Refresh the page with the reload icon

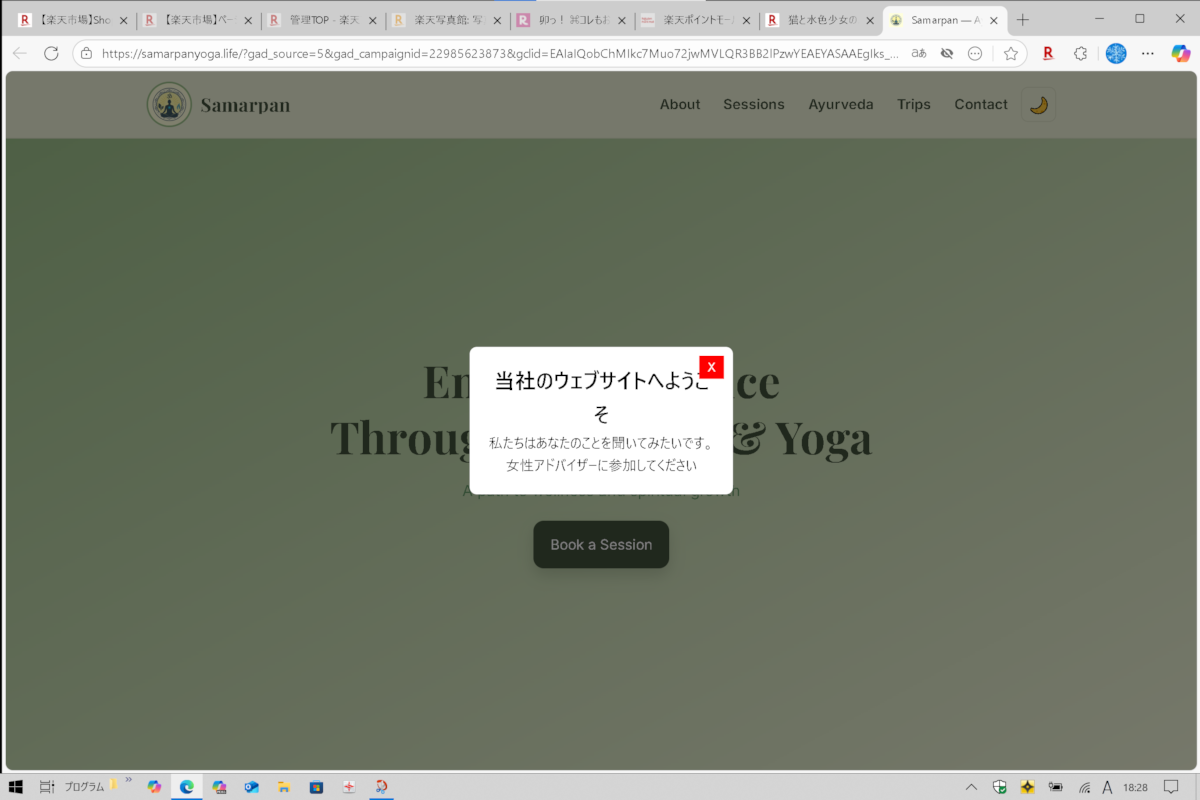pyautogui.click(x=51, y=54)
